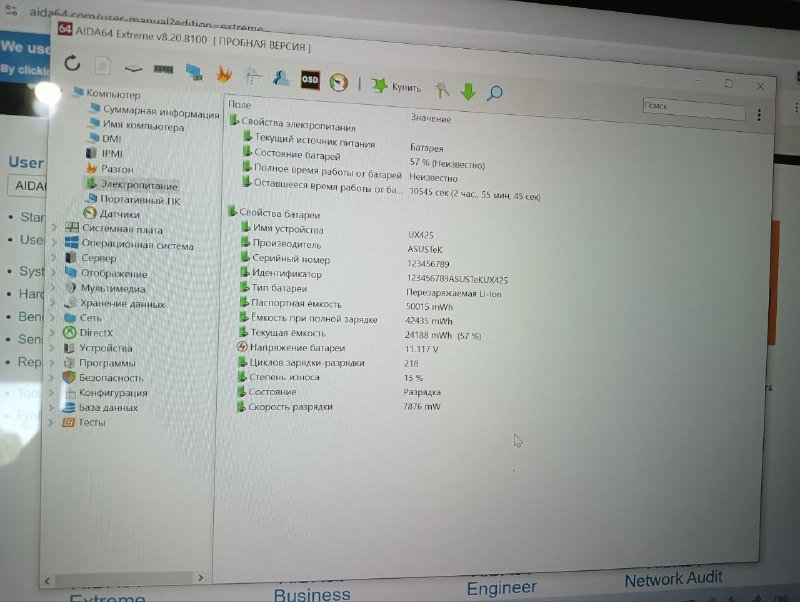
Task: Click the Значение column header
Action: (x=430, y=118)
